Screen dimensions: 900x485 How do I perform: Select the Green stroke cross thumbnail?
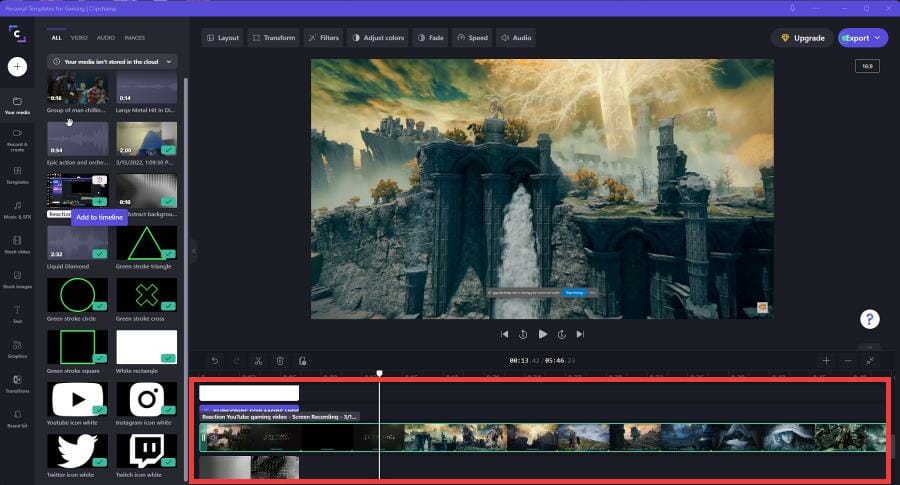click(146, 295)
